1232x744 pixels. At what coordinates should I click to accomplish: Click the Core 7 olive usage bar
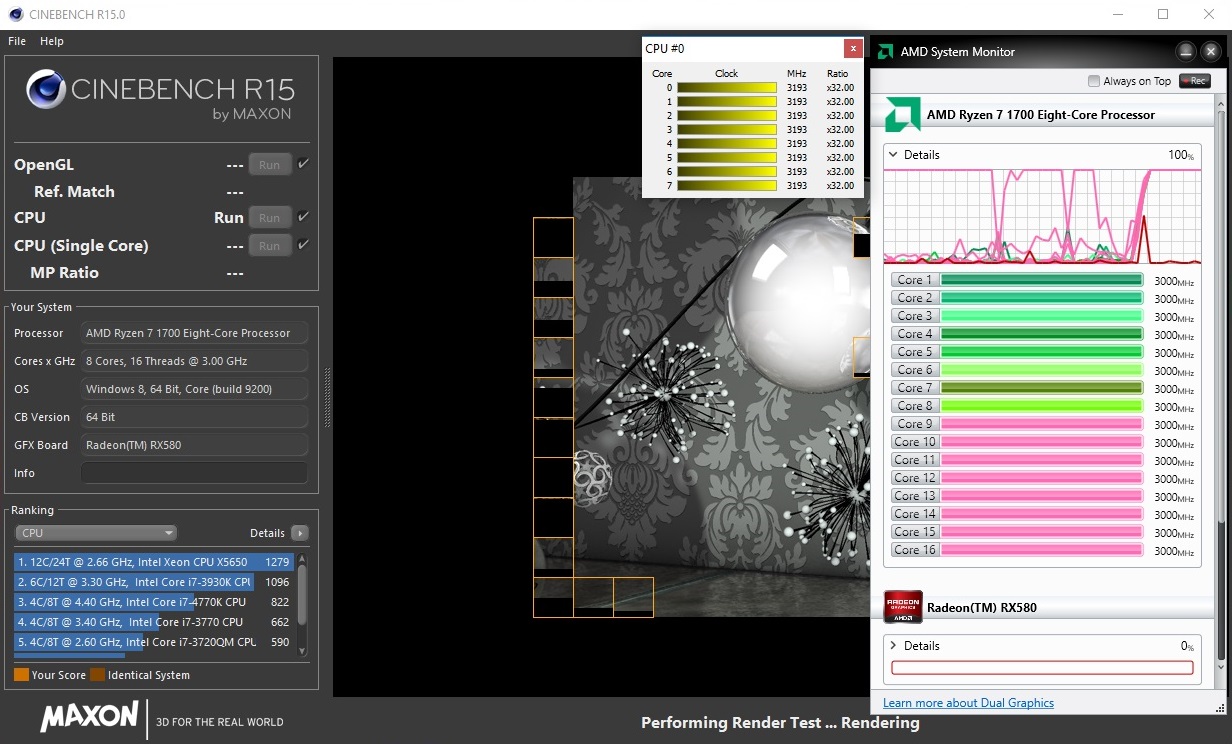pyautogui.click(x=1041, y=388)
